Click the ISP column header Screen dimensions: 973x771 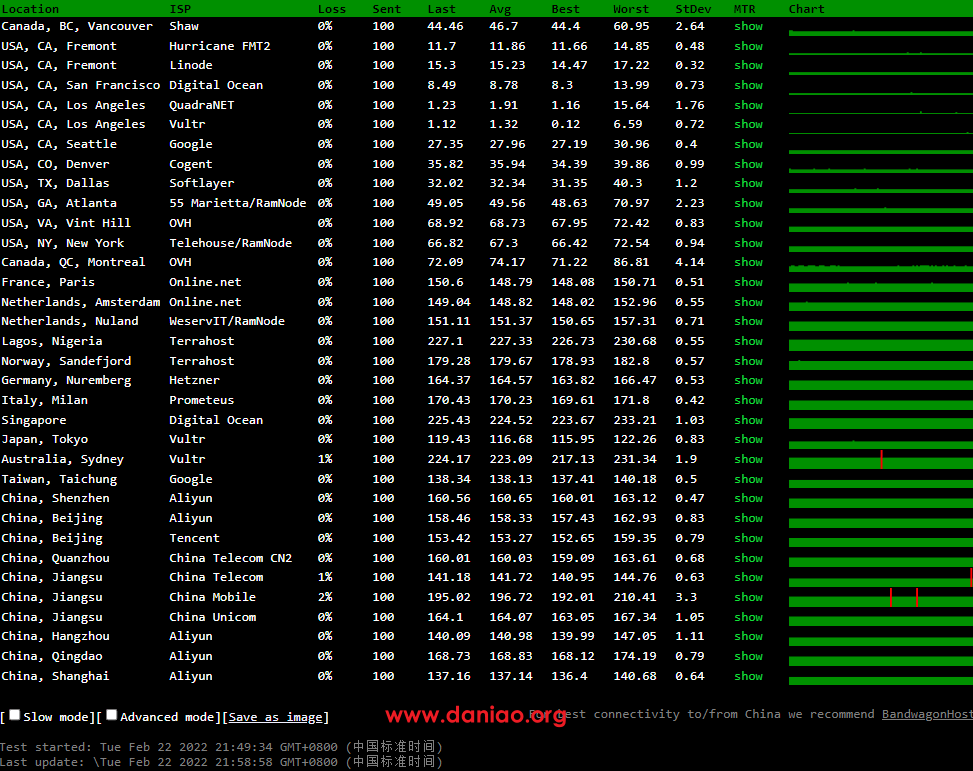[180, 9]
